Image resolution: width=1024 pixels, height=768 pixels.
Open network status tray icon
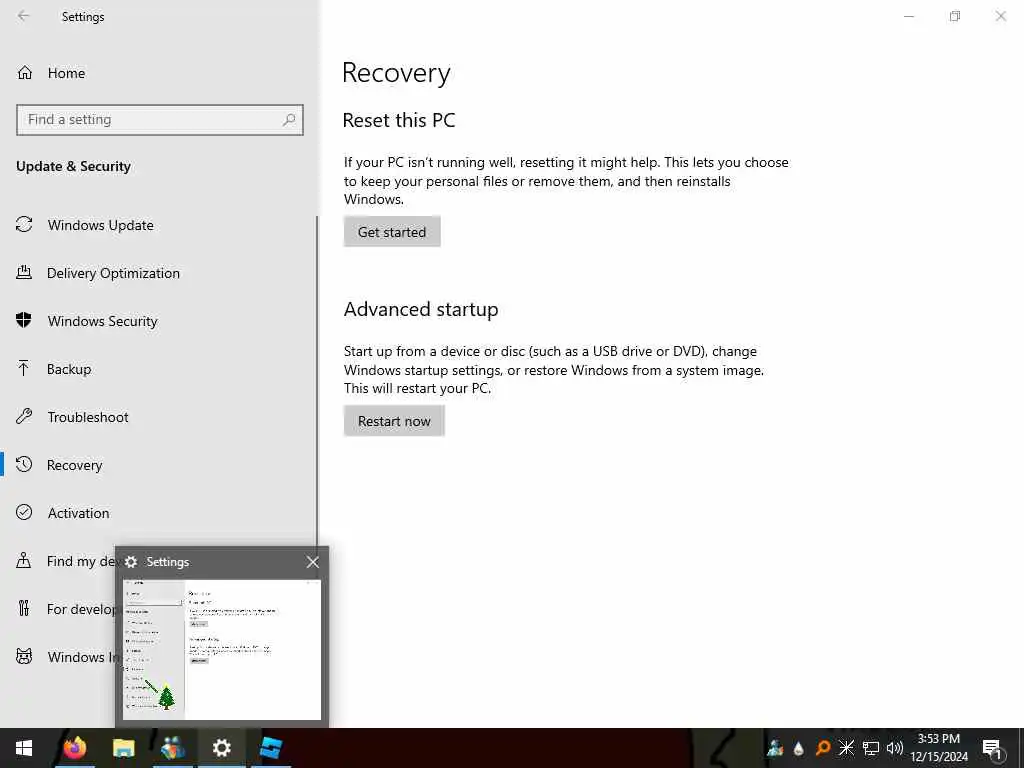click(x=871, y=748)
